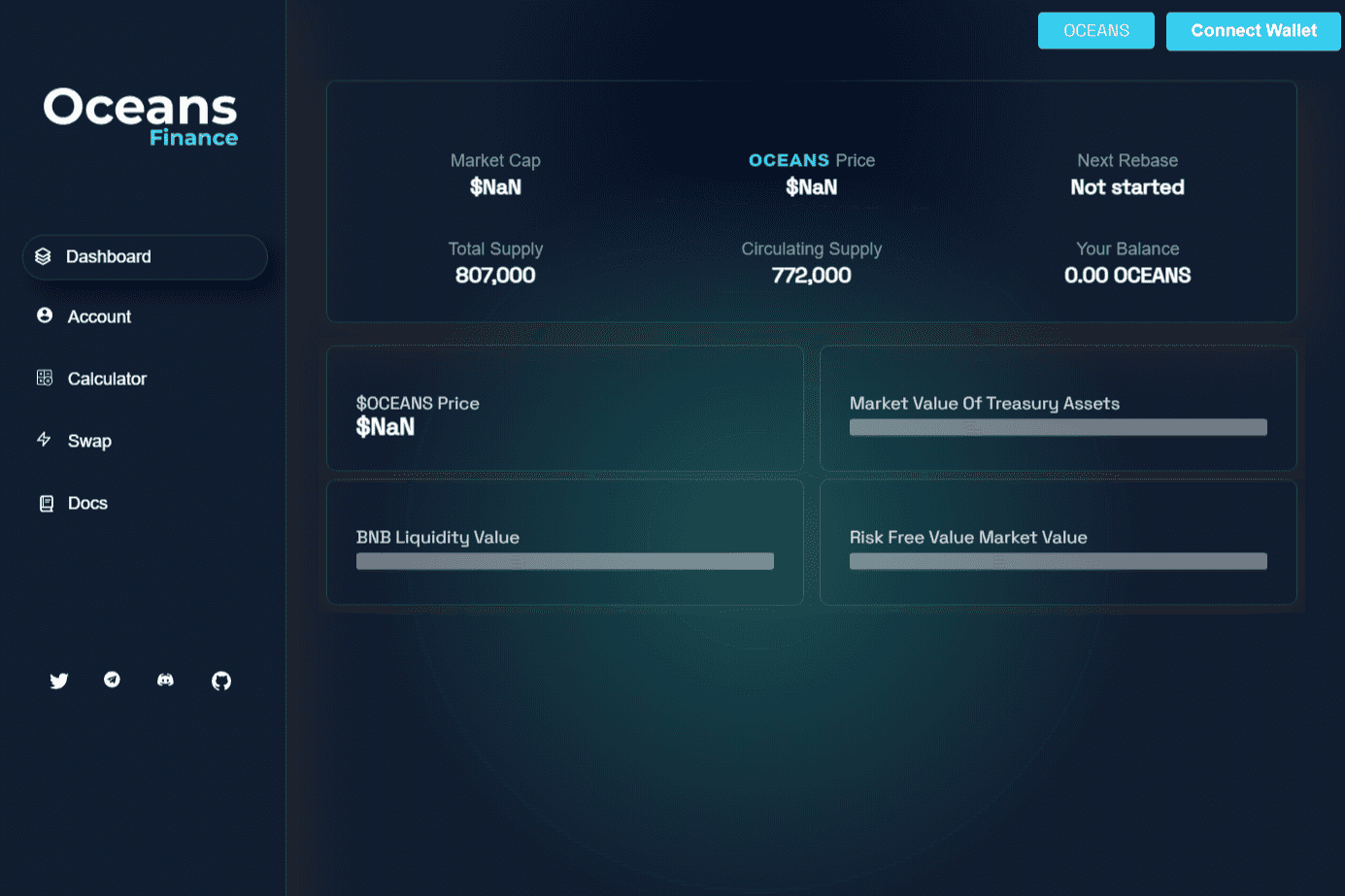Click the Market Value Of Treasury Assets bar
Image resolution: width=1345 pixels, height=896 pixels.
(1058, 427)
